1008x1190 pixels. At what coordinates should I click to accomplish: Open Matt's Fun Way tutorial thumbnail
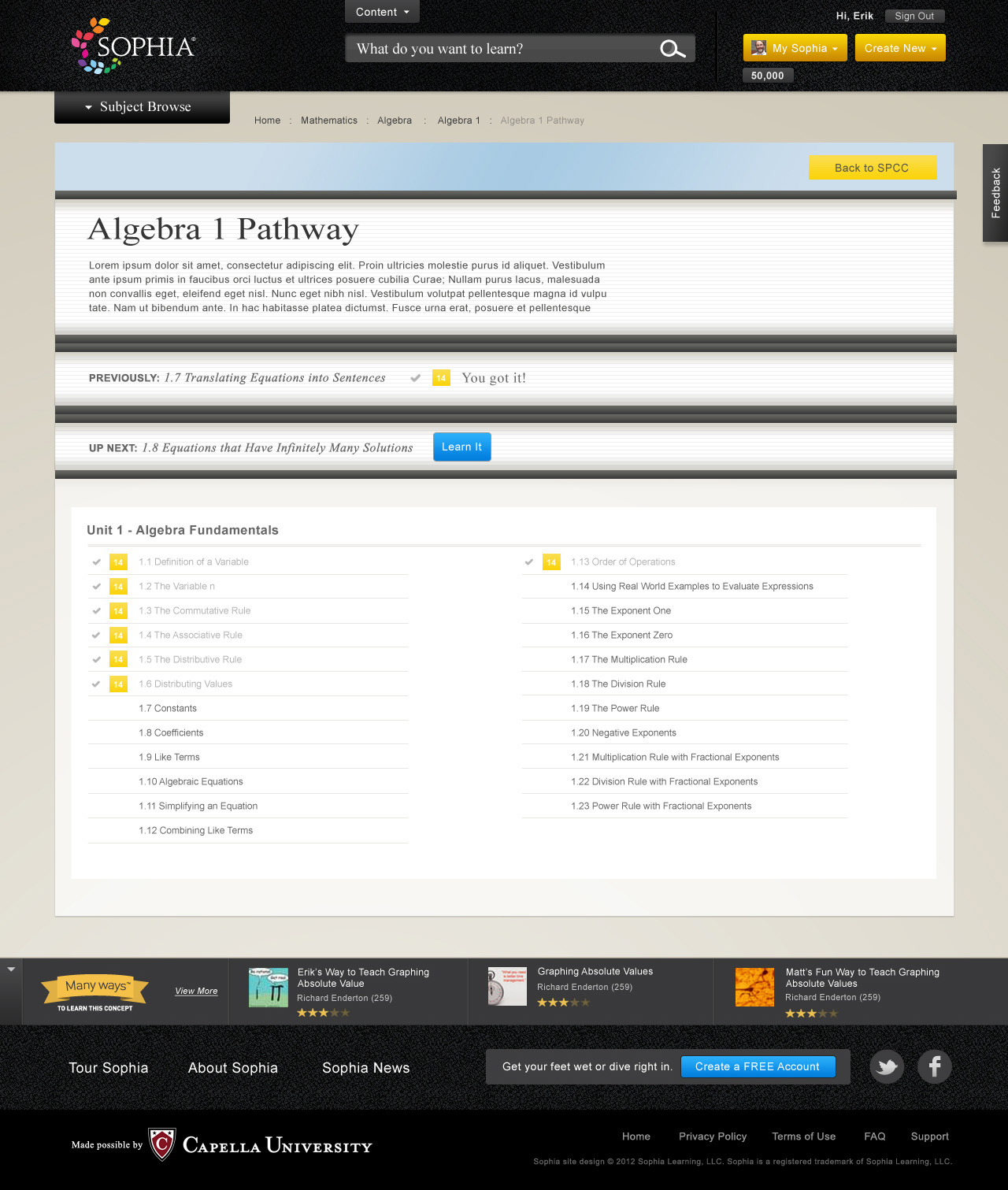point(754,988)
